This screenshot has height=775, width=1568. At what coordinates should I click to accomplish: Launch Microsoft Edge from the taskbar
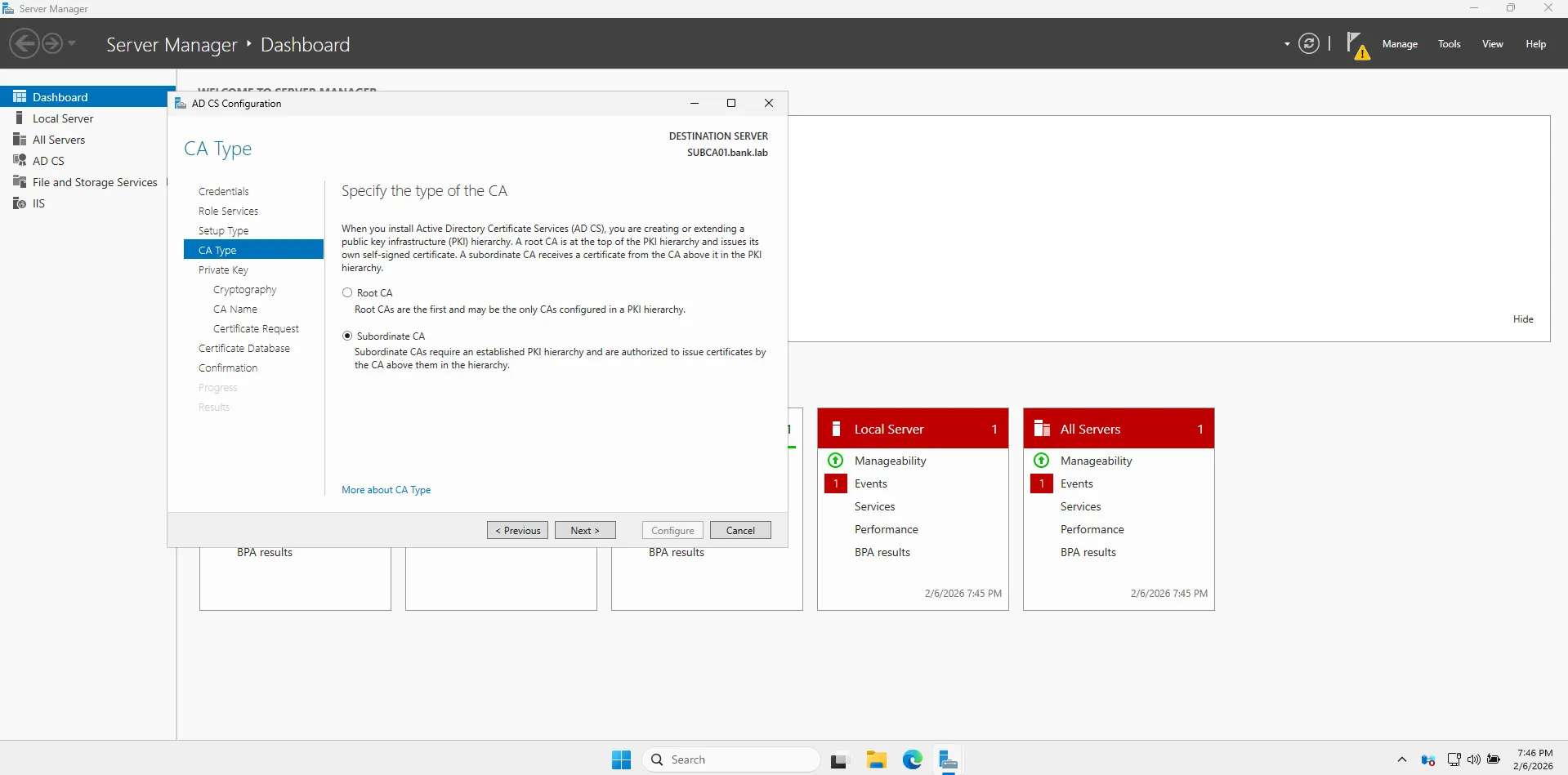[912, 759]
